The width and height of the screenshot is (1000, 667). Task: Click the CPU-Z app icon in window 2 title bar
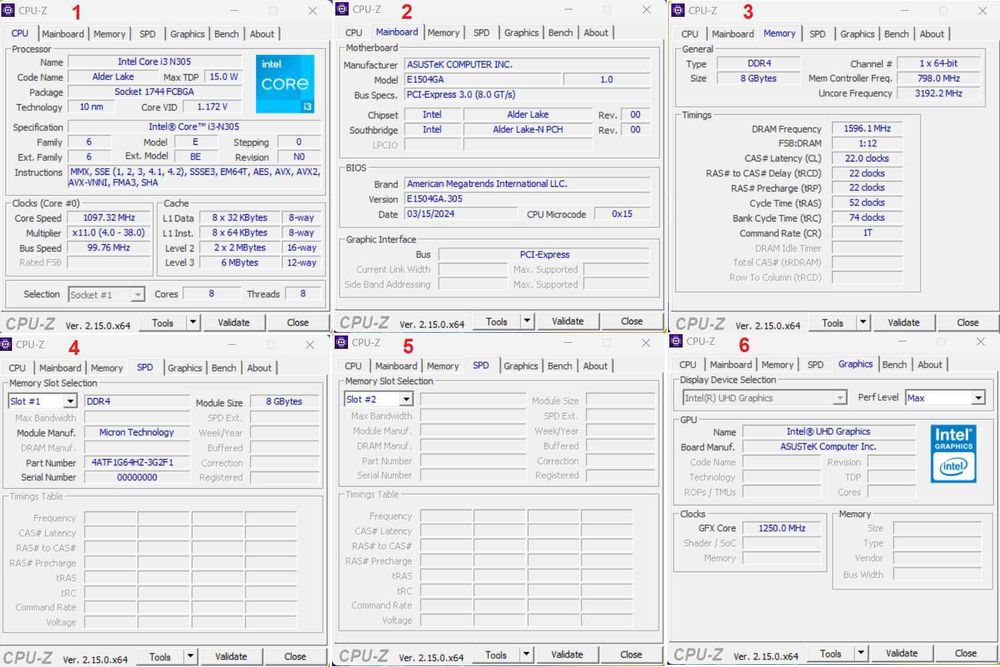pos(342,8)
